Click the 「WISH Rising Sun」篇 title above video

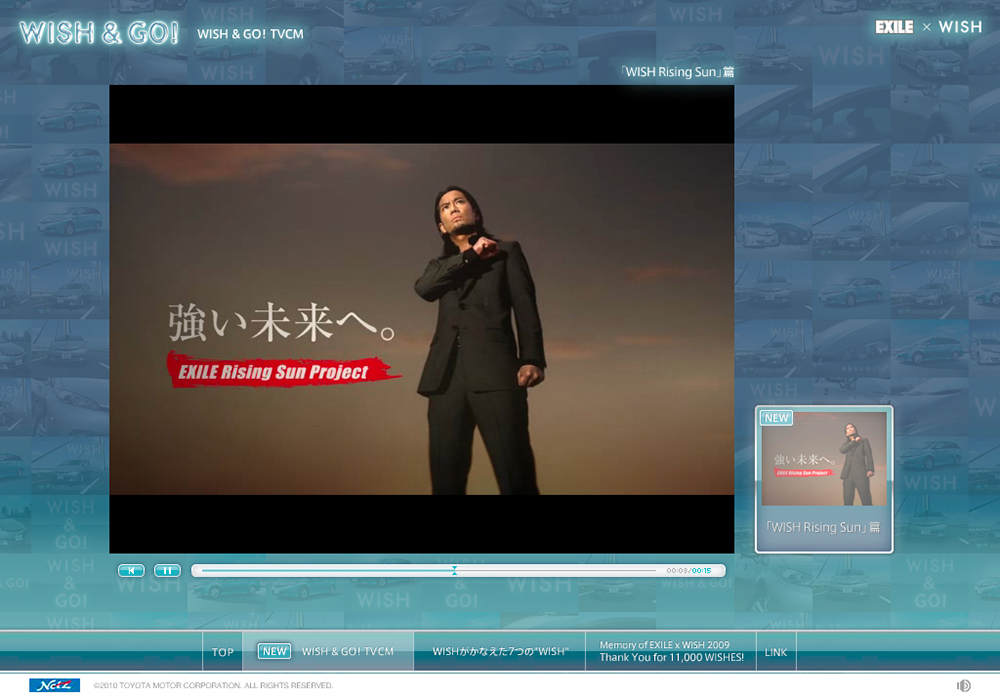coord(677,71)
